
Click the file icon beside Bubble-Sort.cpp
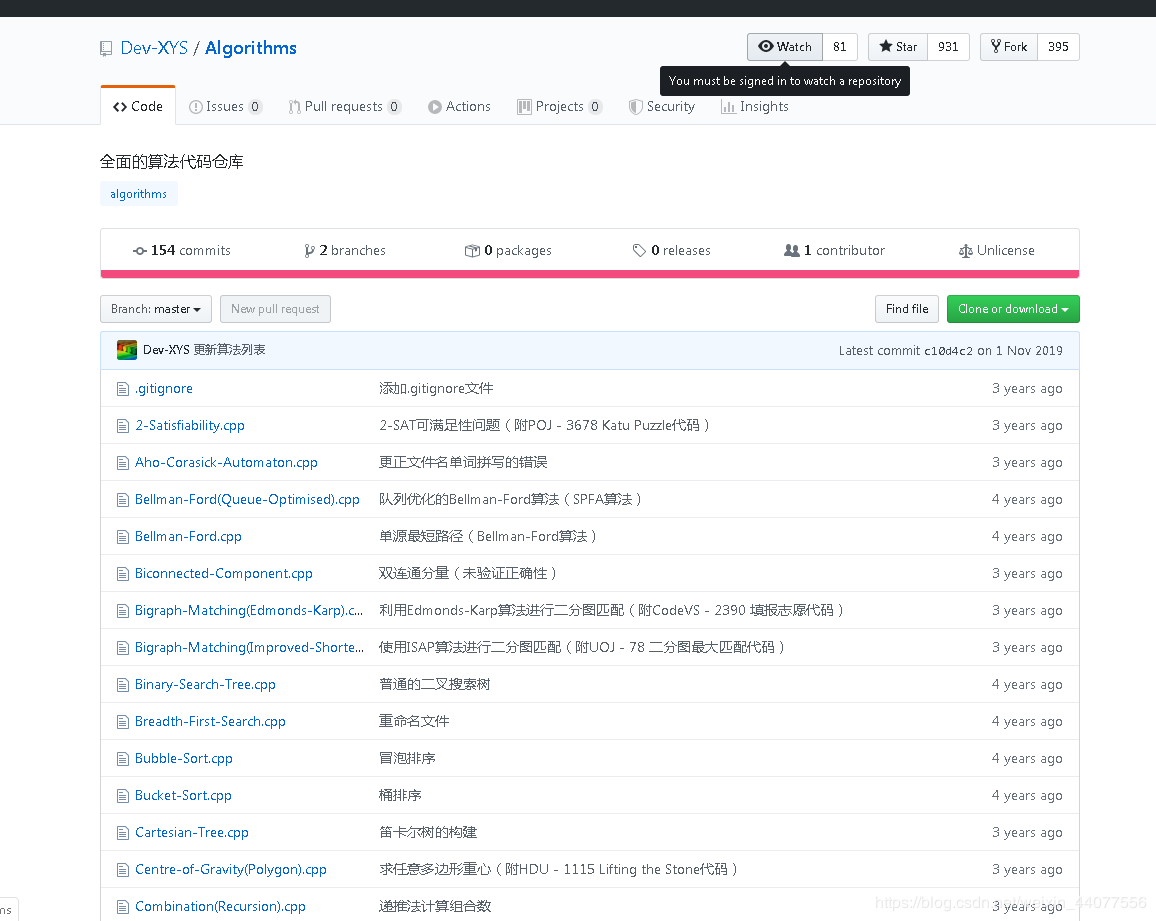tap(123, 758)
